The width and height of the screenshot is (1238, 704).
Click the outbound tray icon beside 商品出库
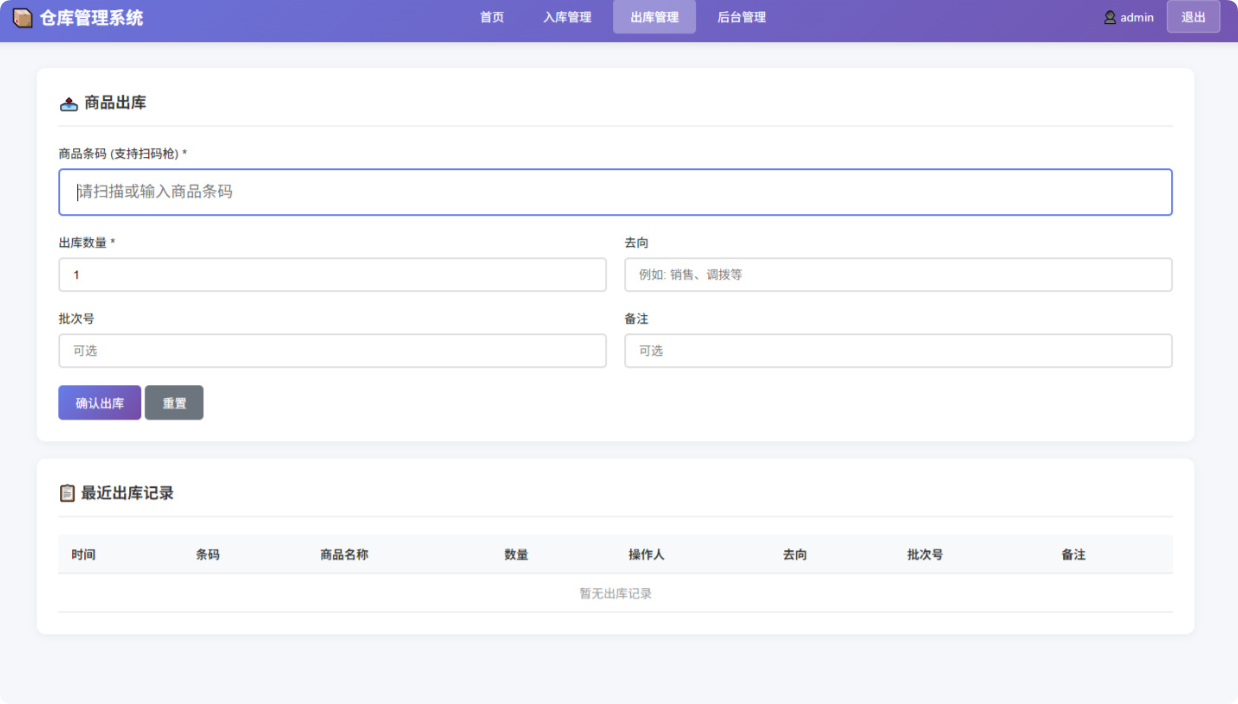coord(69,103)
